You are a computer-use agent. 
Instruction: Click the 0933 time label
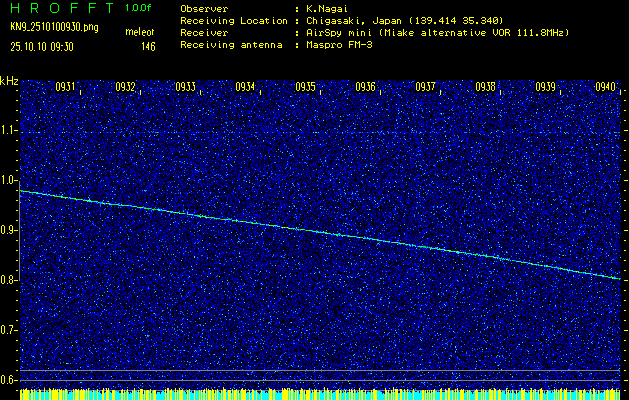(x=185, y=87)
